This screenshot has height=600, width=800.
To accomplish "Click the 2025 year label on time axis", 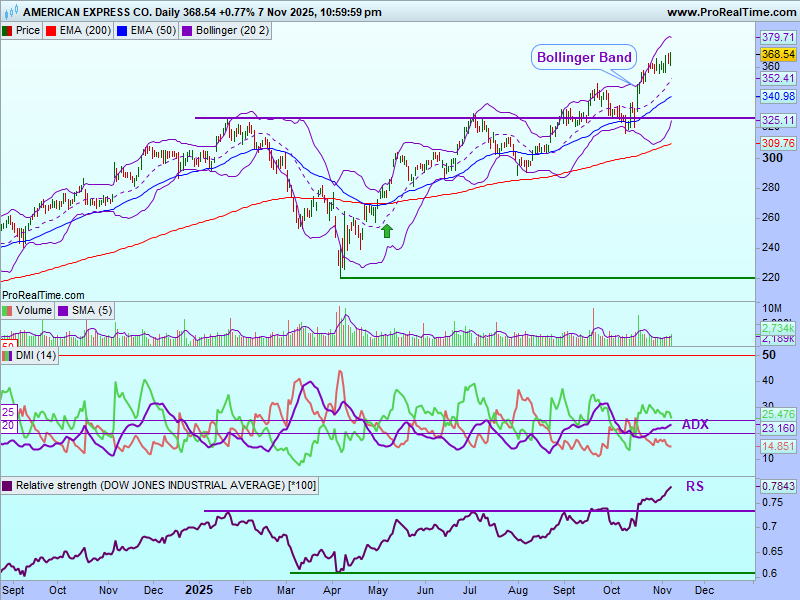I will point(201,590).
